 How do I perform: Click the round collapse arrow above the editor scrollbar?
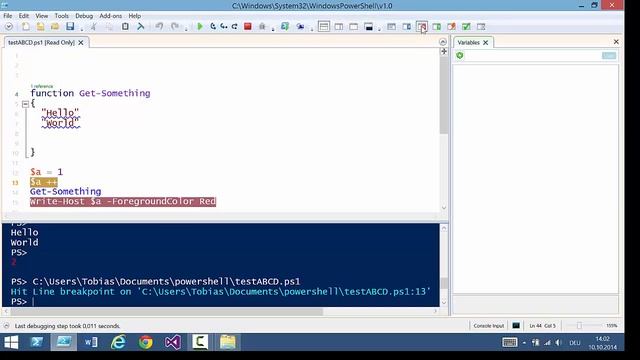[443, 42]
